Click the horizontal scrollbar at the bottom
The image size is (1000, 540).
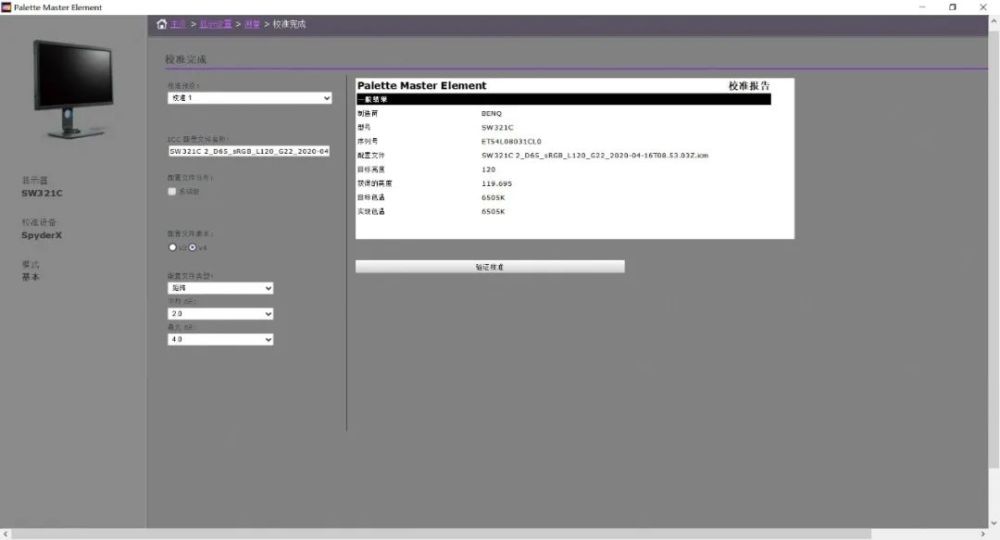(x=441, y=534)
